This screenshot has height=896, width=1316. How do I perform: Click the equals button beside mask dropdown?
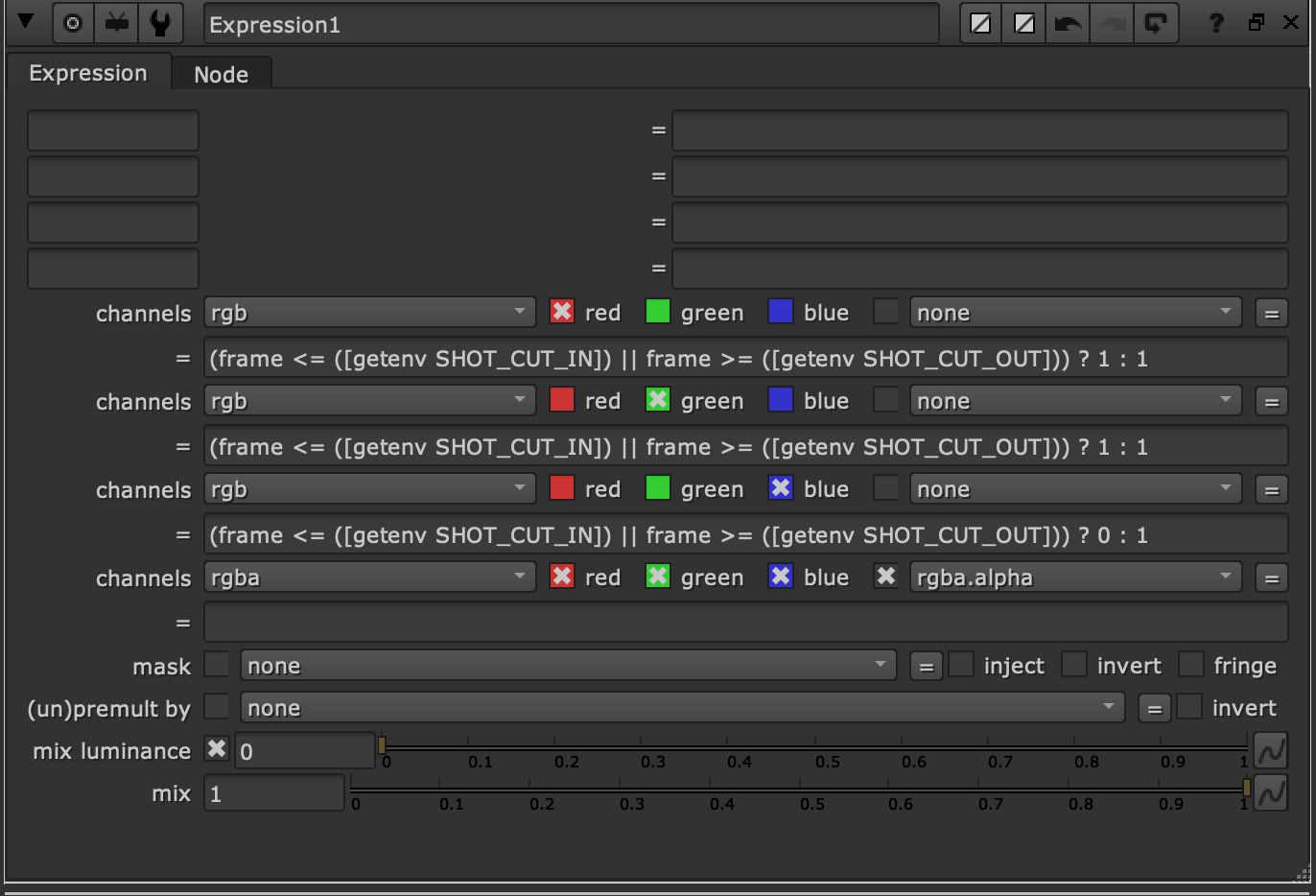(926, 667)
